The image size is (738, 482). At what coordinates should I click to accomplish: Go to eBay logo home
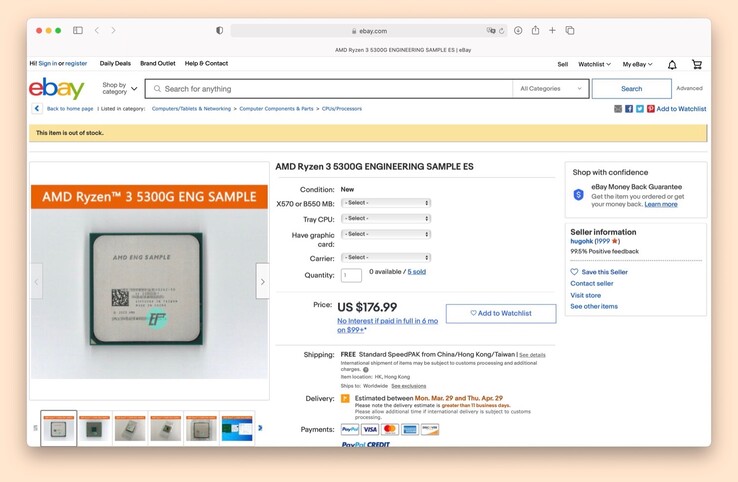point(56,88)
